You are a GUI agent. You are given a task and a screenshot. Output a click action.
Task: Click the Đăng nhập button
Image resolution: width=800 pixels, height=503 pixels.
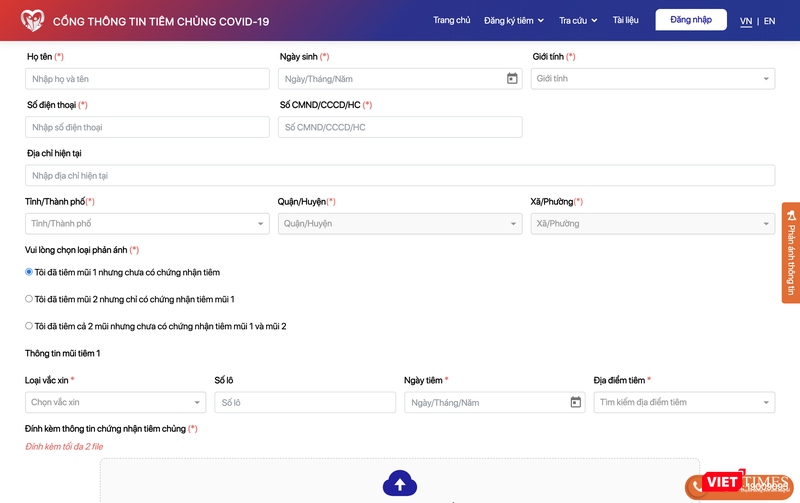point(691,20)
